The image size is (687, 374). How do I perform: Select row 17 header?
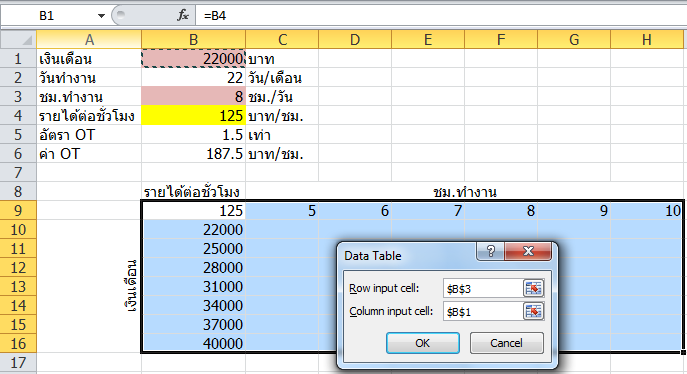18,362
